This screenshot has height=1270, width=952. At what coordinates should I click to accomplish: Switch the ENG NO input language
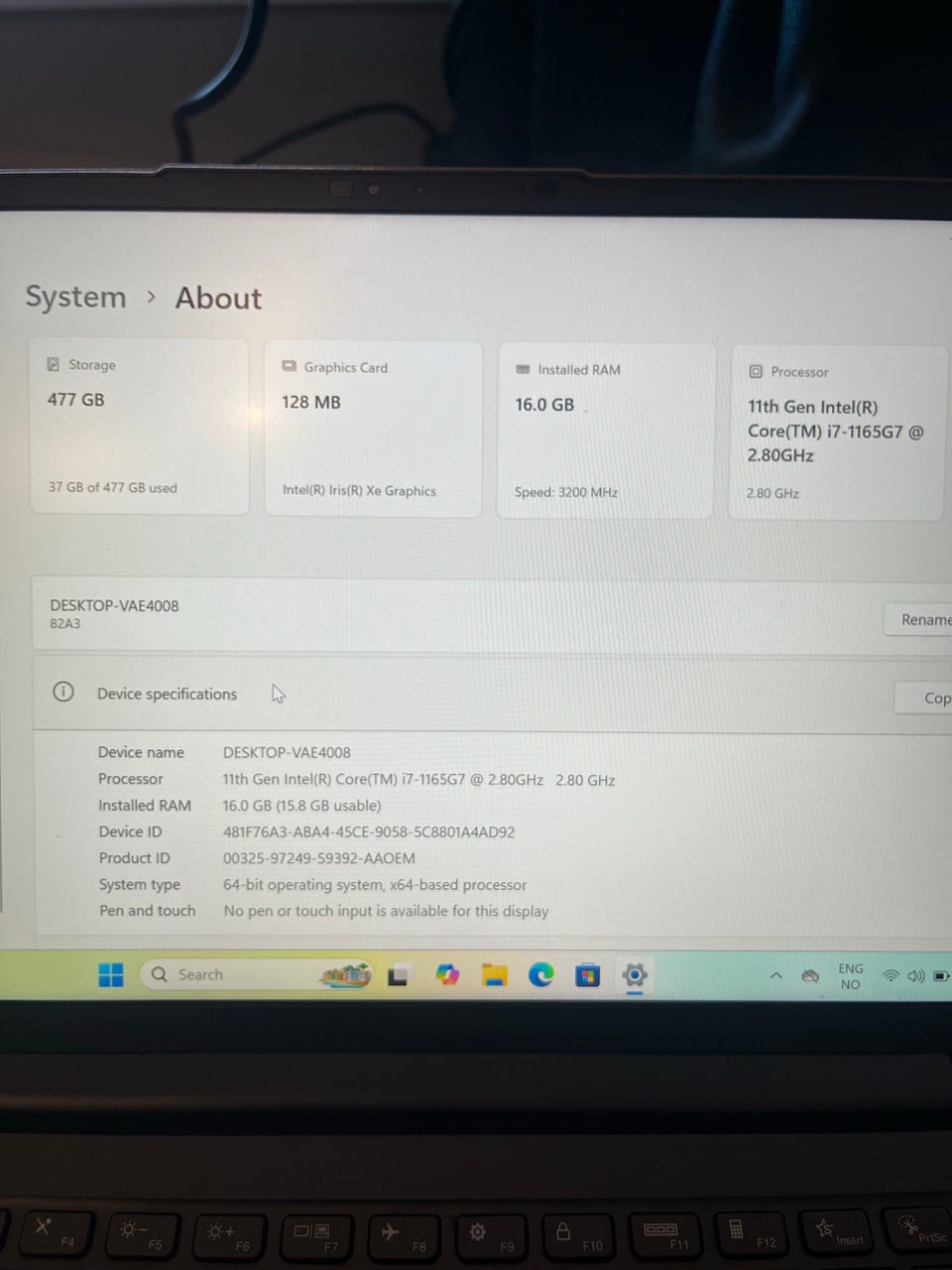pos(851,976)
